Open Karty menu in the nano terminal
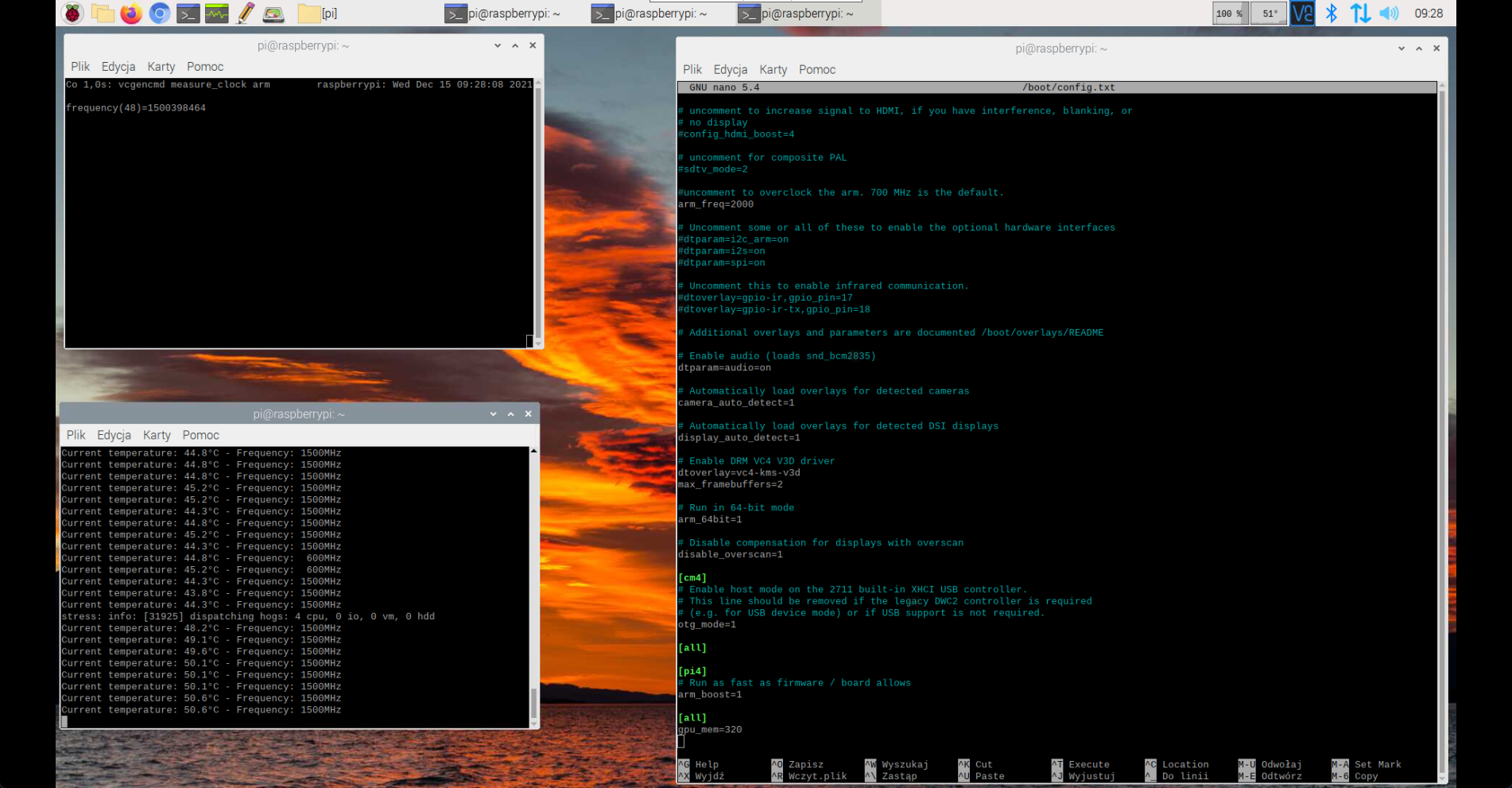The image size is (1512, 788). (x=773, y=70)
